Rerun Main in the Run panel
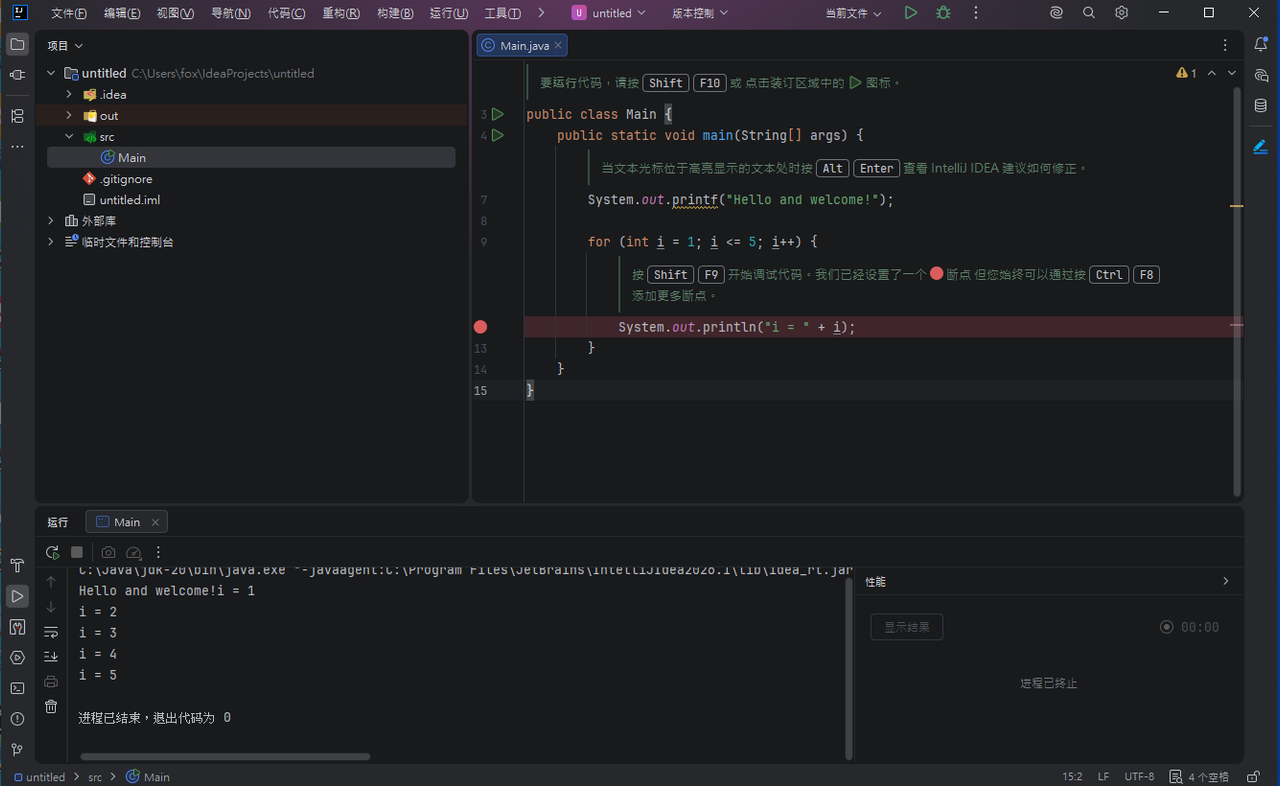 click(x=53, y=552)
